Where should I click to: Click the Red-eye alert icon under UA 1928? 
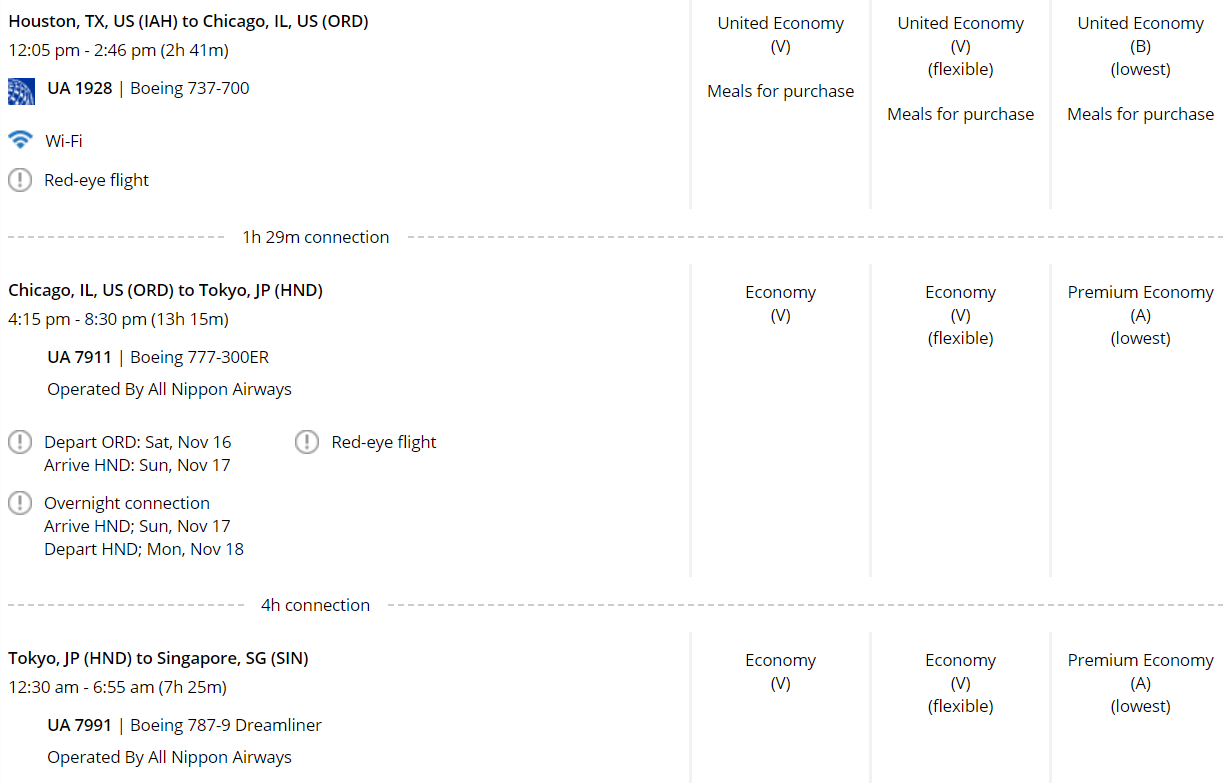[20, 180]
